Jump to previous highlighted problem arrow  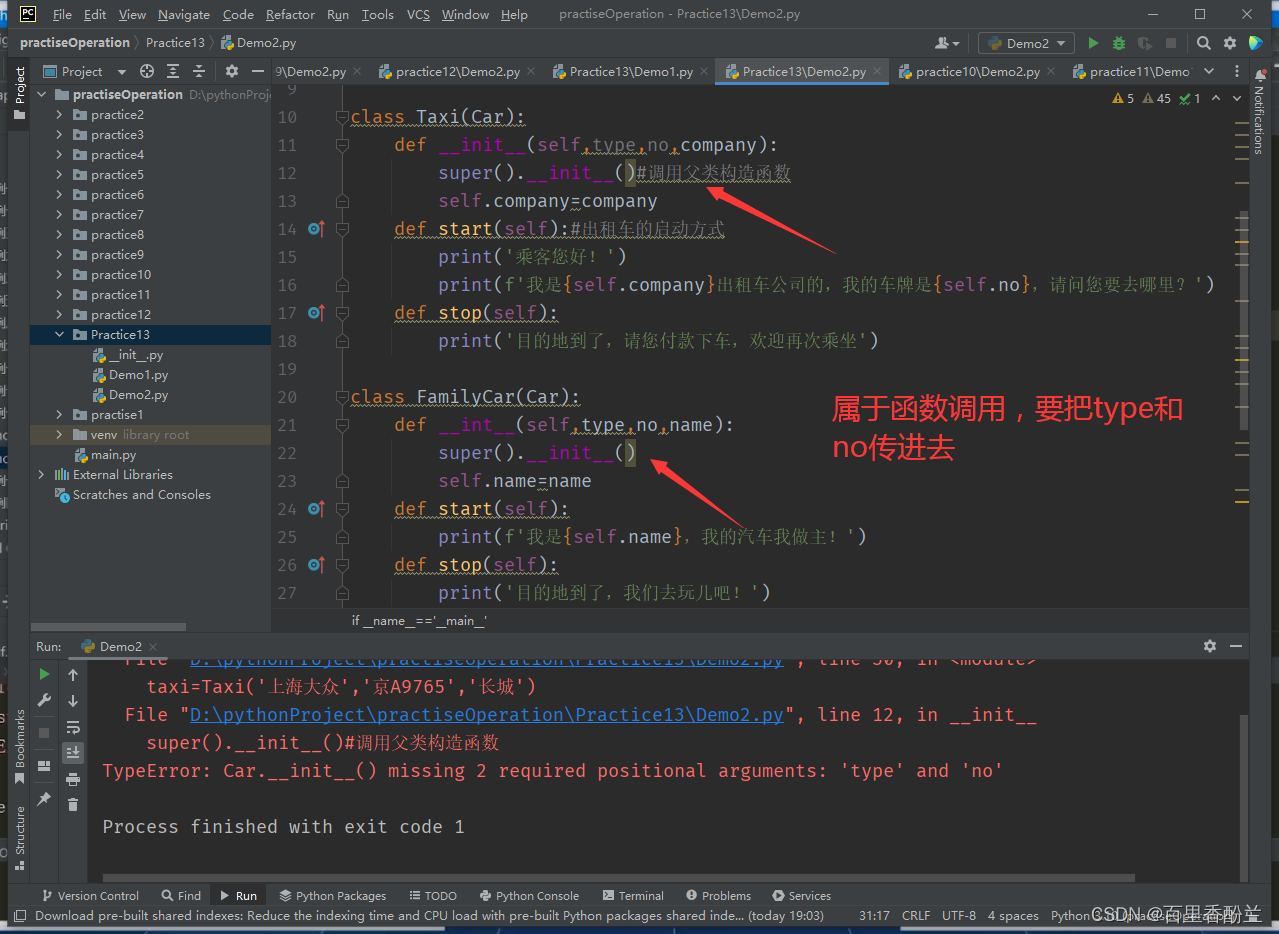tap(1215, 98)
